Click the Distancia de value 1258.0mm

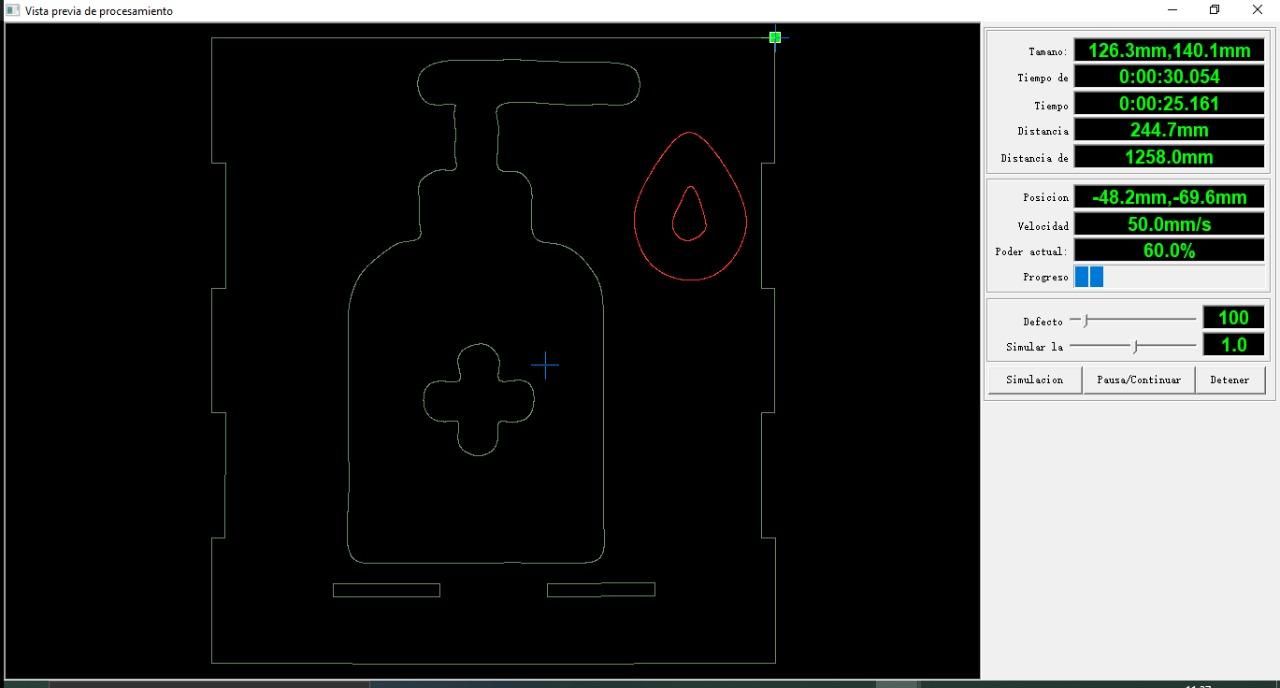(x=1169, y=157)
